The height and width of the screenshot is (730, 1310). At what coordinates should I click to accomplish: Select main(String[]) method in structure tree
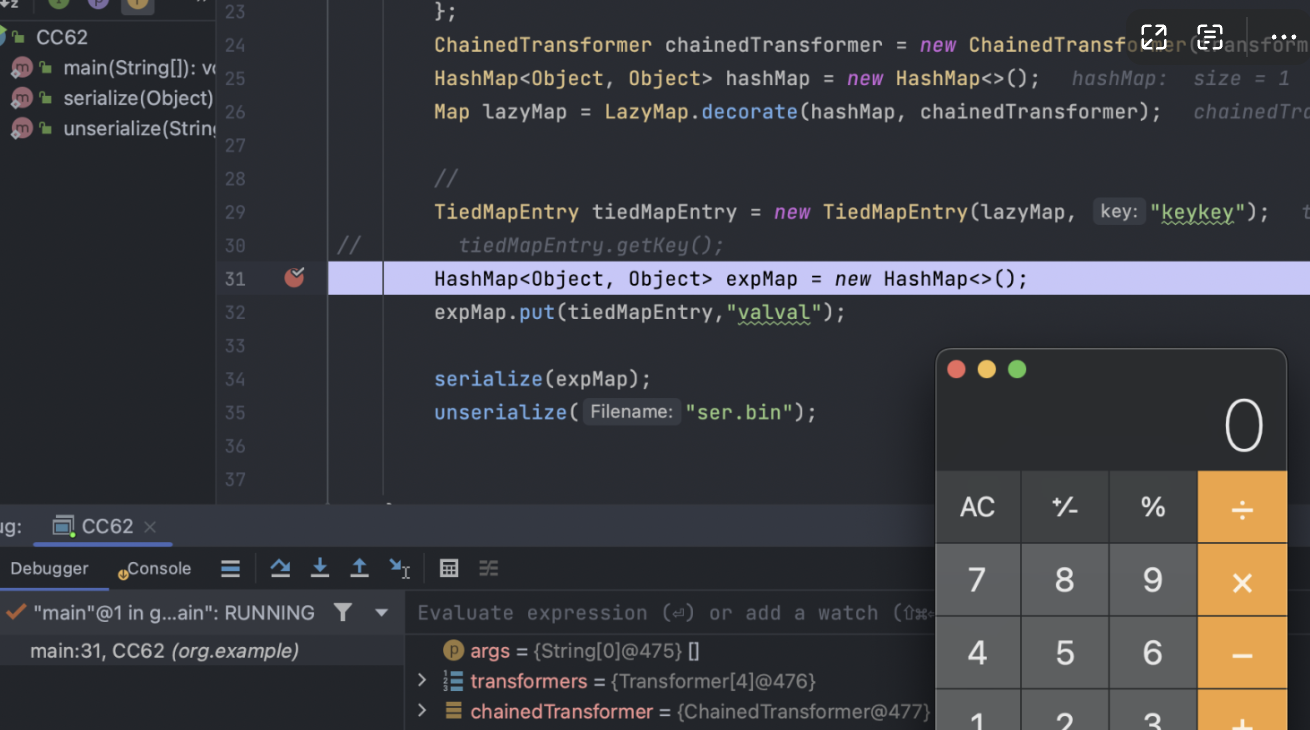138,68
